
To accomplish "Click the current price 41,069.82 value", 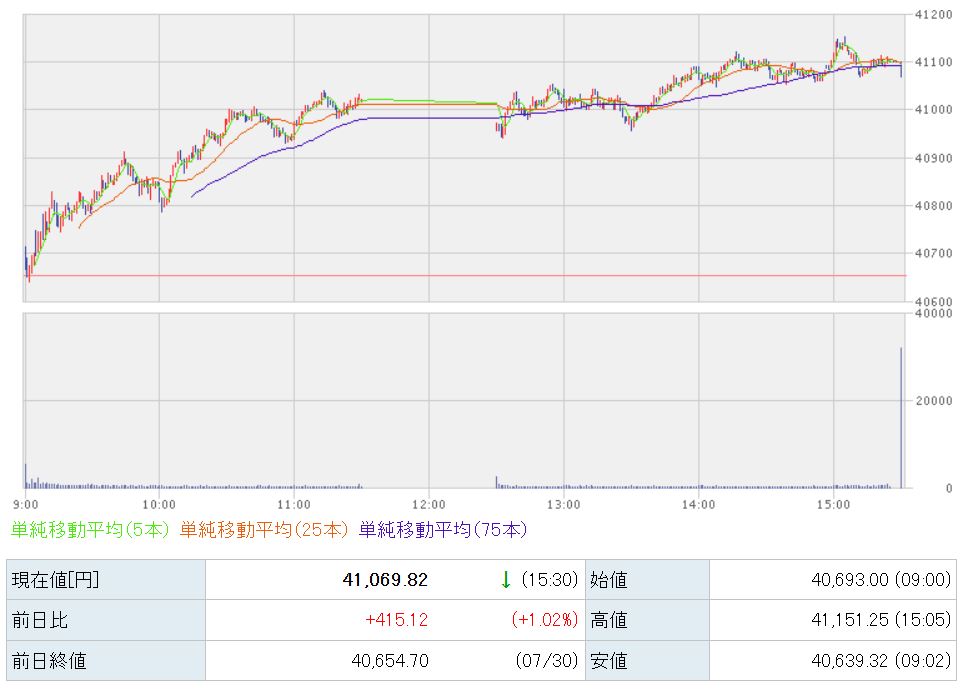I will click(x=385, y=580).
